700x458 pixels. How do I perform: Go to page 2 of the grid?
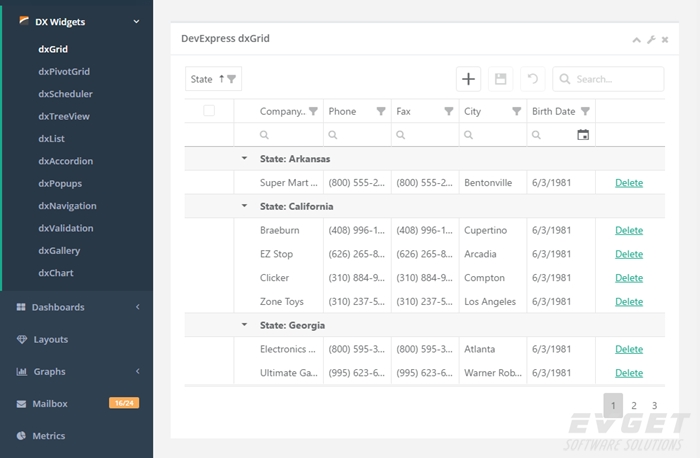click(x=634, y=405)
